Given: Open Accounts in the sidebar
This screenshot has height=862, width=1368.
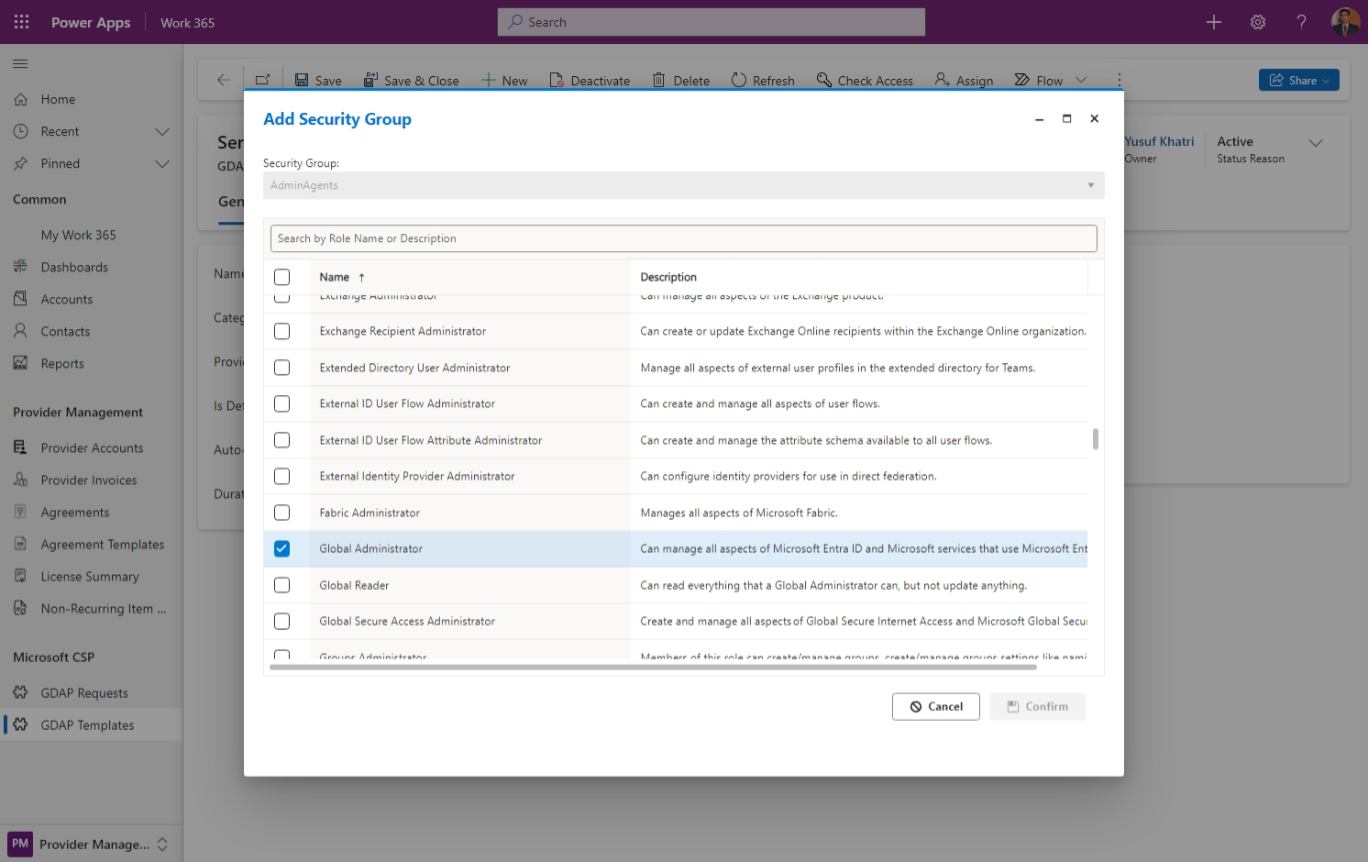Looking at the screenshot, I should pos(66,299).
